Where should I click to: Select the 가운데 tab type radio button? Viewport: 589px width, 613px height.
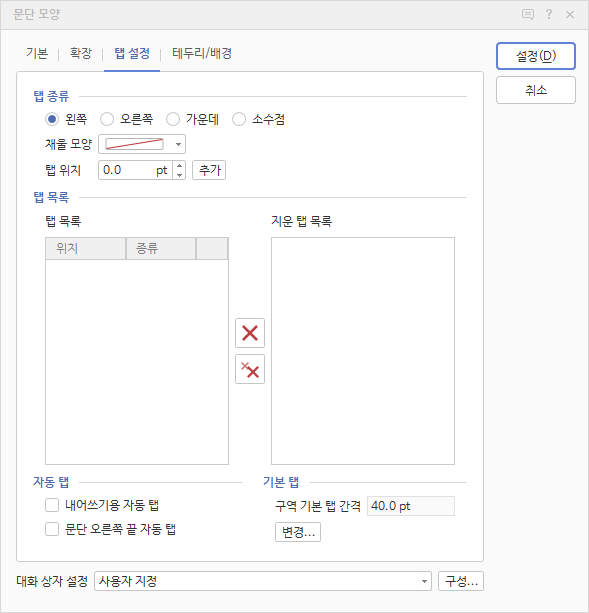coord(173,119)
